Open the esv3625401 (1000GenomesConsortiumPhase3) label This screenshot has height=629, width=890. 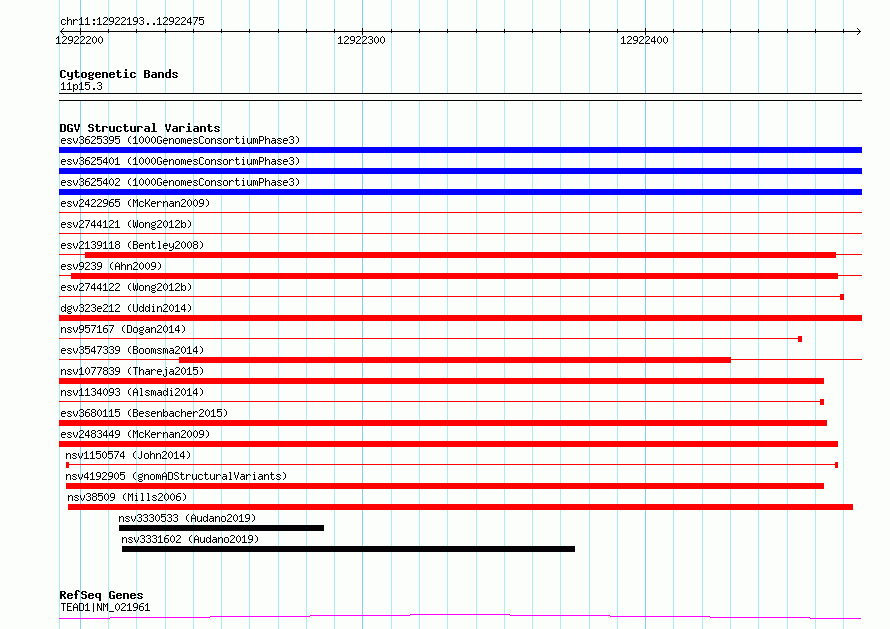point(180,161)
